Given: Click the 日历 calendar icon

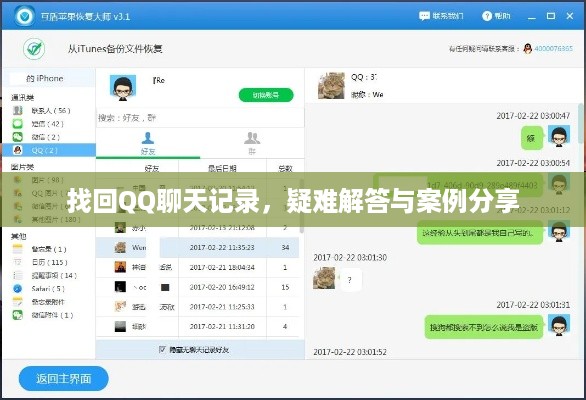Looking at the screenshot, I should pos(18,262).
